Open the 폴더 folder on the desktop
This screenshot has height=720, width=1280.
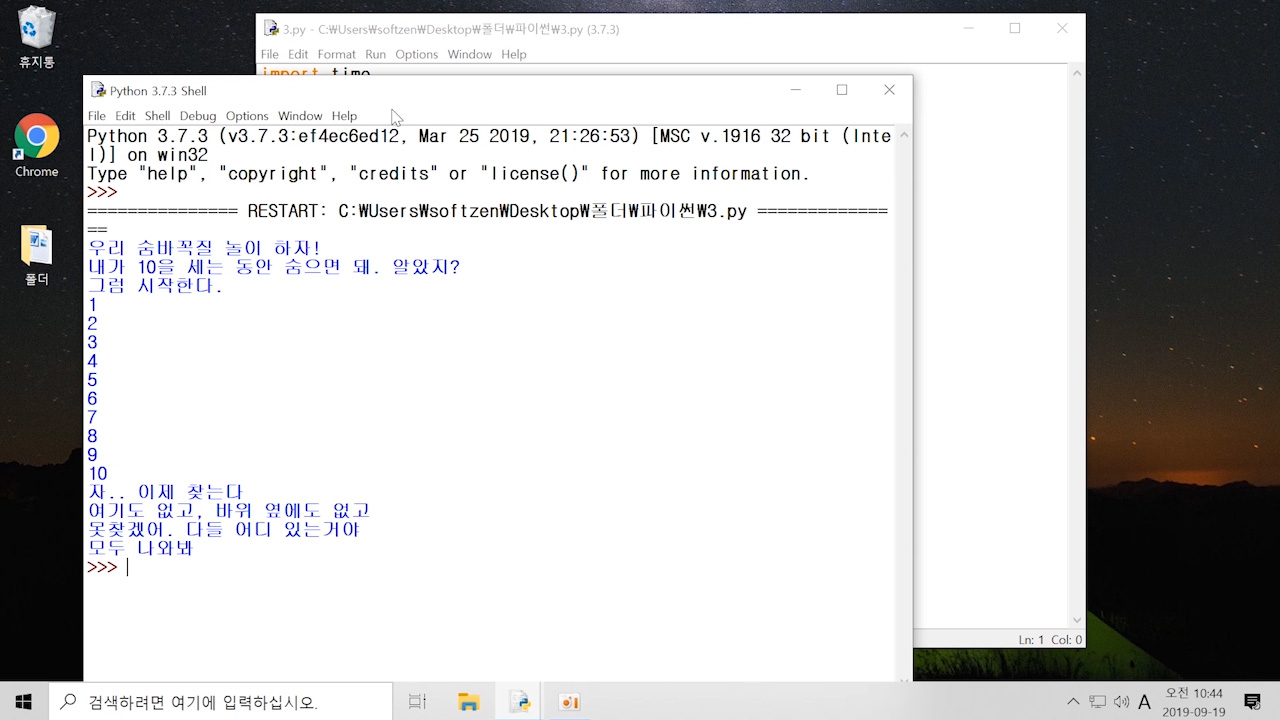tap(36, 255)
